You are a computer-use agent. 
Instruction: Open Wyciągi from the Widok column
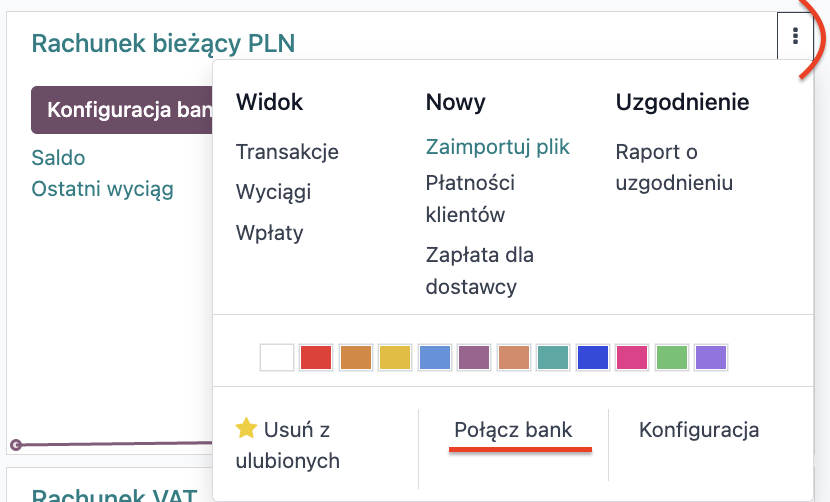click(273, 192)
